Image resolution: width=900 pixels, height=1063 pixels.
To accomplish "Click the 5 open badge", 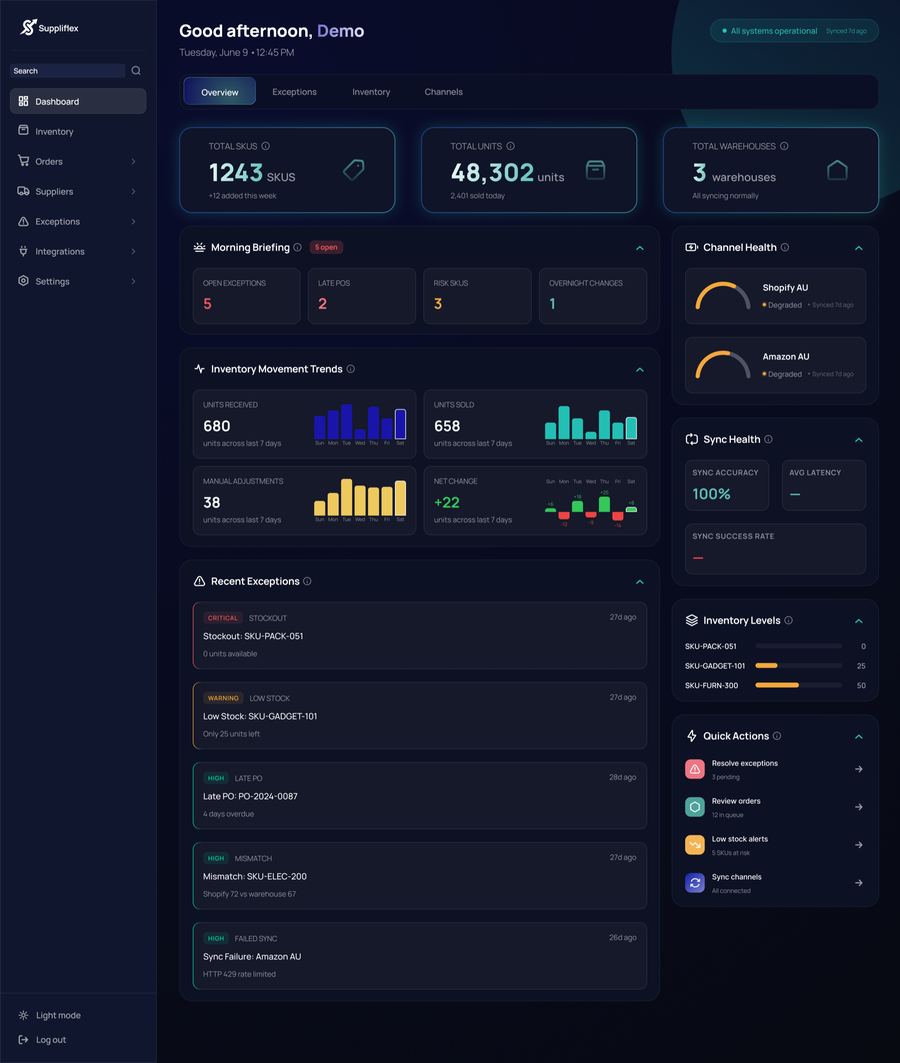I will (326, 247).
